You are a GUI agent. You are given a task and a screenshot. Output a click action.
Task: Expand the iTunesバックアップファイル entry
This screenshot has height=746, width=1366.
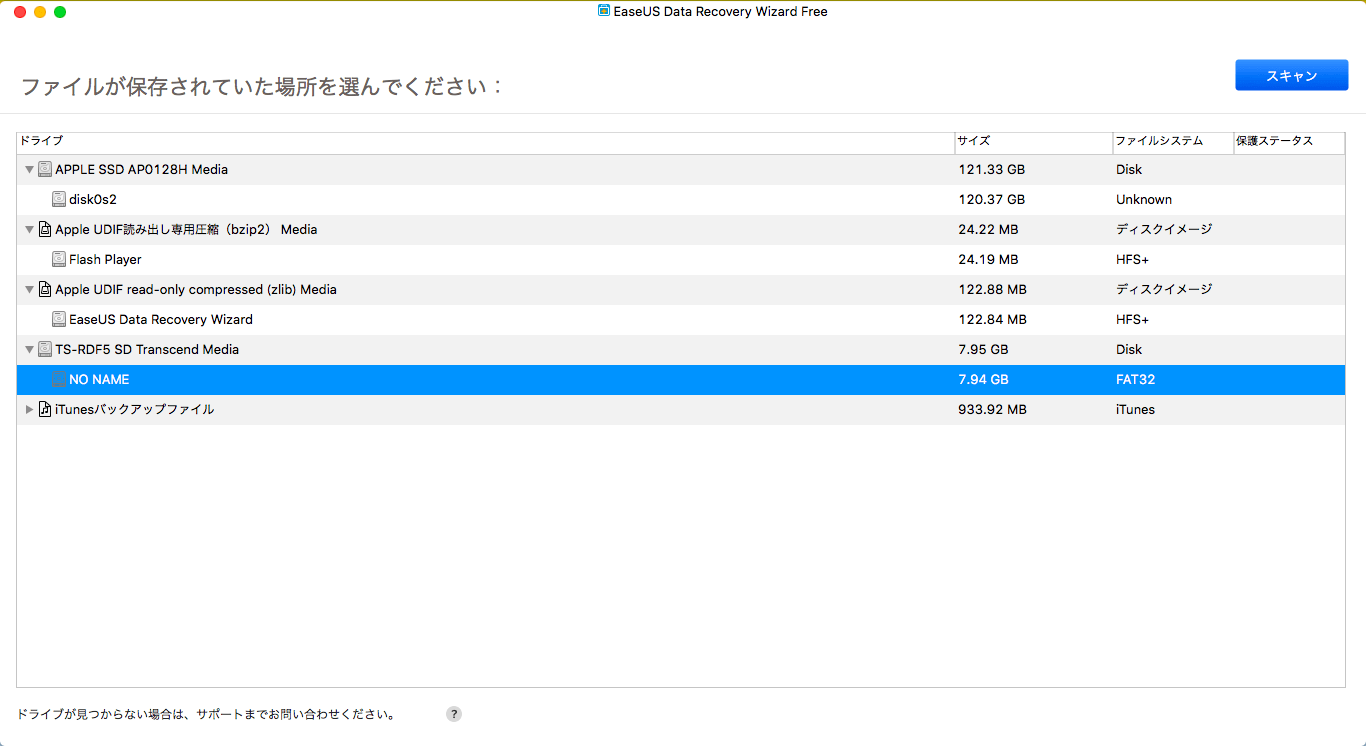point(29,410)
